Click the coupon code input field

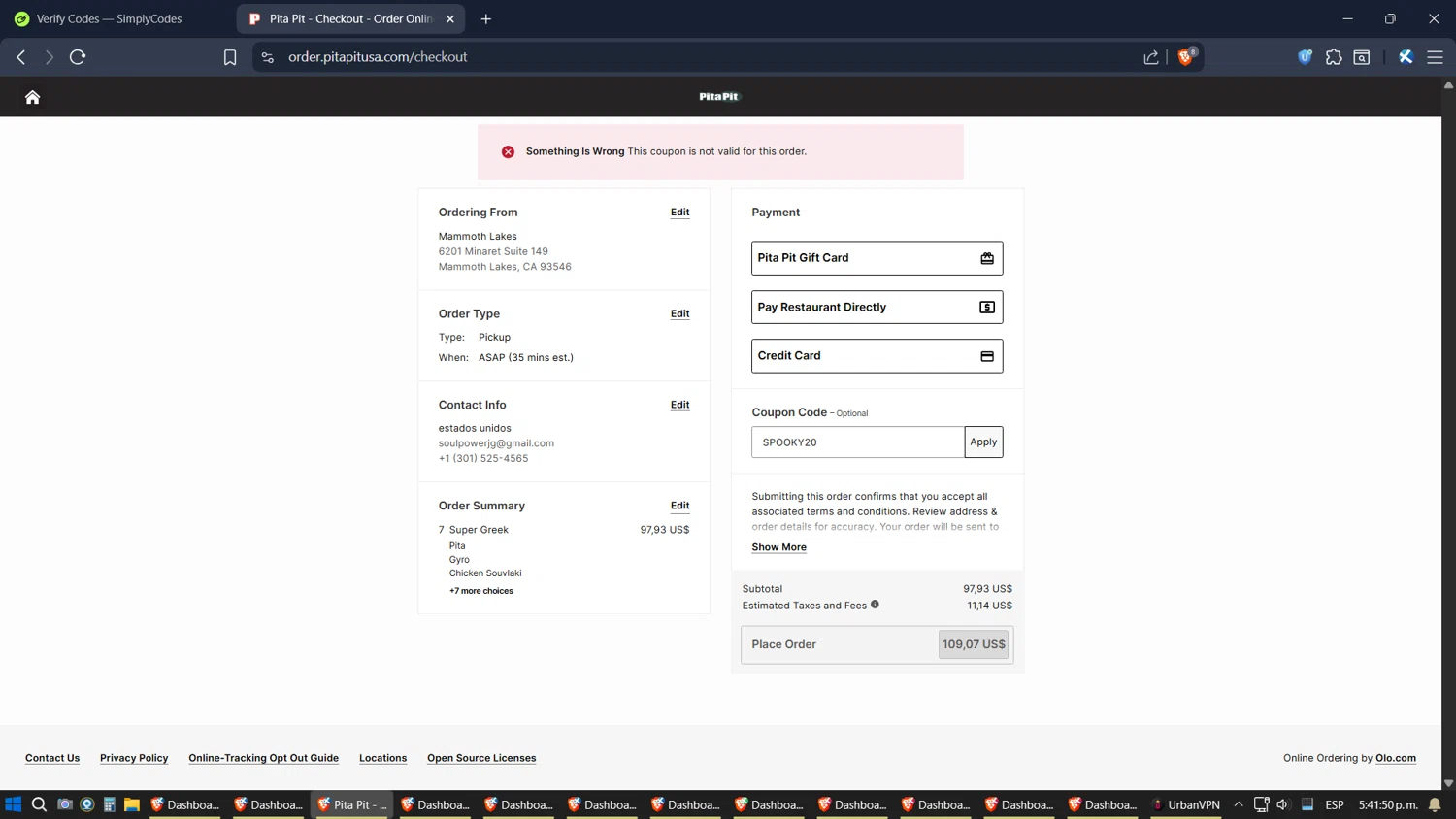[858, 442]
